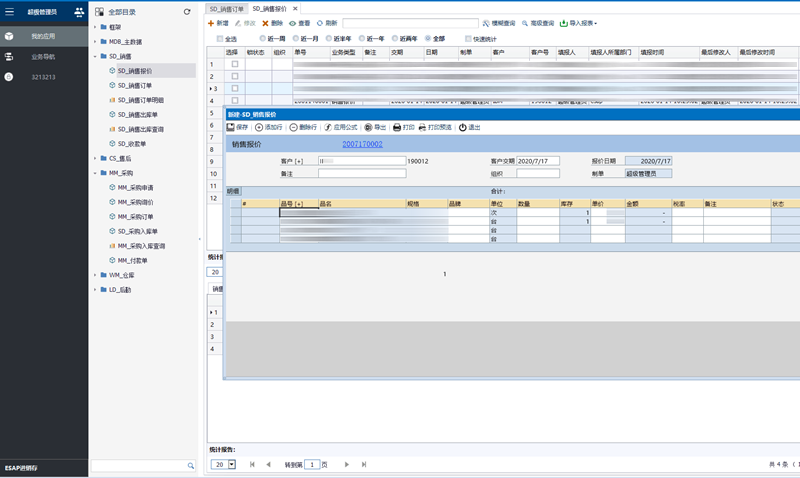Click the 全部目录 layout icon
This screenshot has height=478, width=800.
[99, 12]
